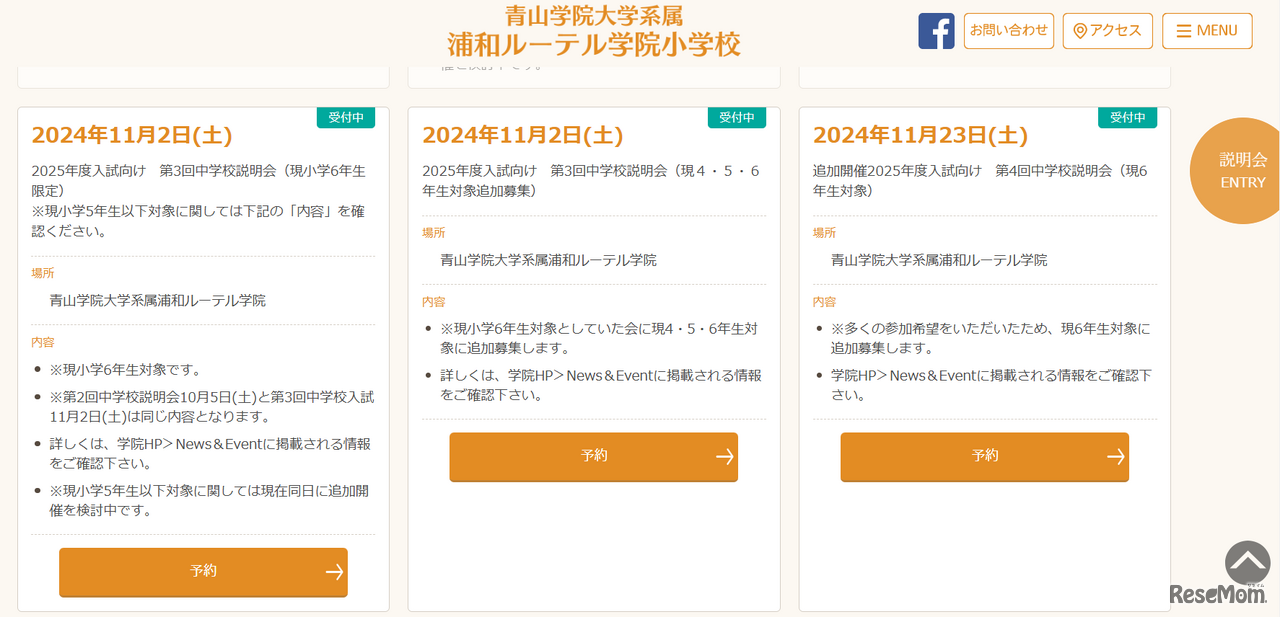This screenshot has height=617, width=1280.
Task: Click the 受付中 badge on the 4・5・6年生対象 card
Action: (737, 118)
